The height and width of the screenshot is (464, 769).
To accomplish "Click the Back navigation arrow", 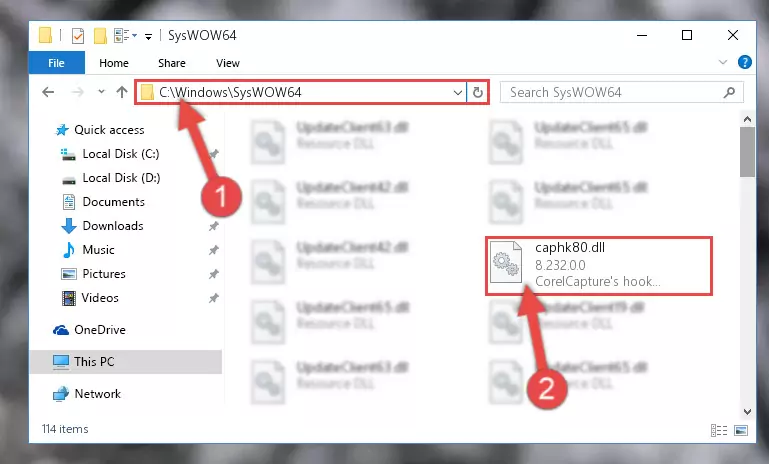I will [48, 92].
